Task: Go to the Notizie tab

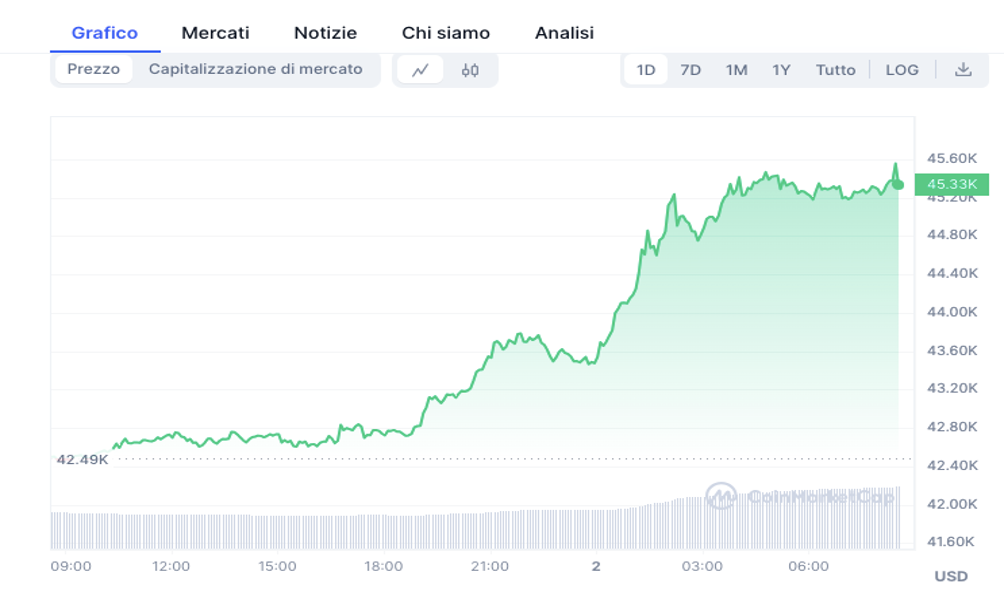Action: coord(325,33)
